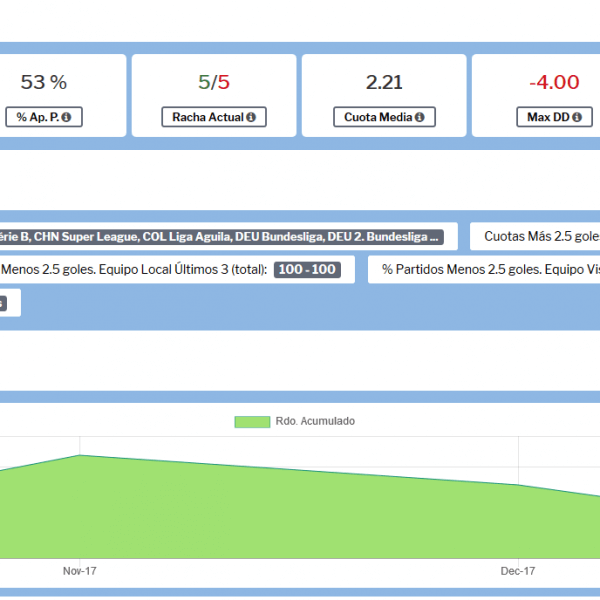Open the Racha Actual button

214,117
